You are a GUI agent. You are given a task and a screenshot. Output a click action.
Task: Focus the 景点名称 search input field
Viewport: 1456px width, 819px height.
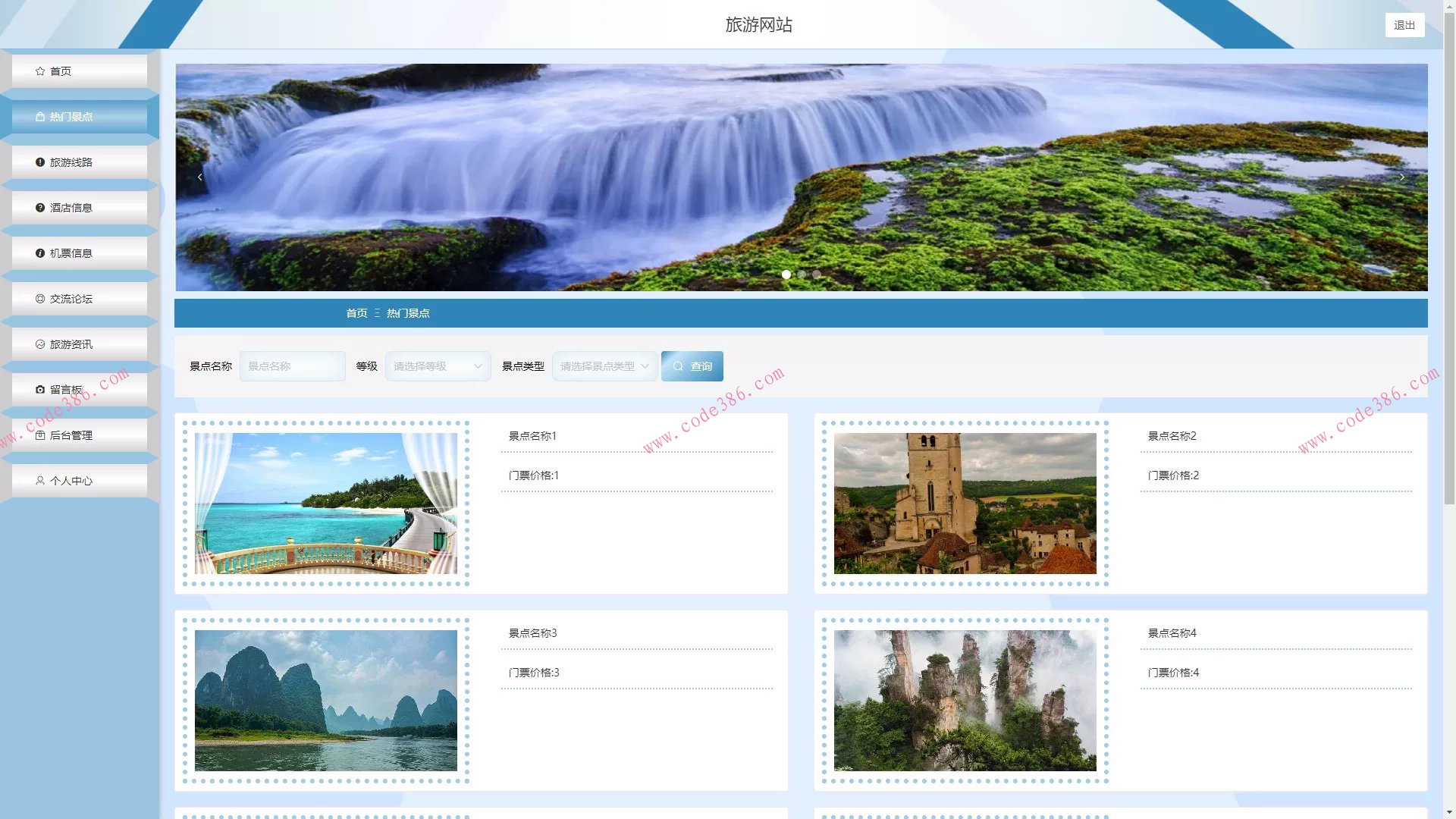tap(292, 366)
